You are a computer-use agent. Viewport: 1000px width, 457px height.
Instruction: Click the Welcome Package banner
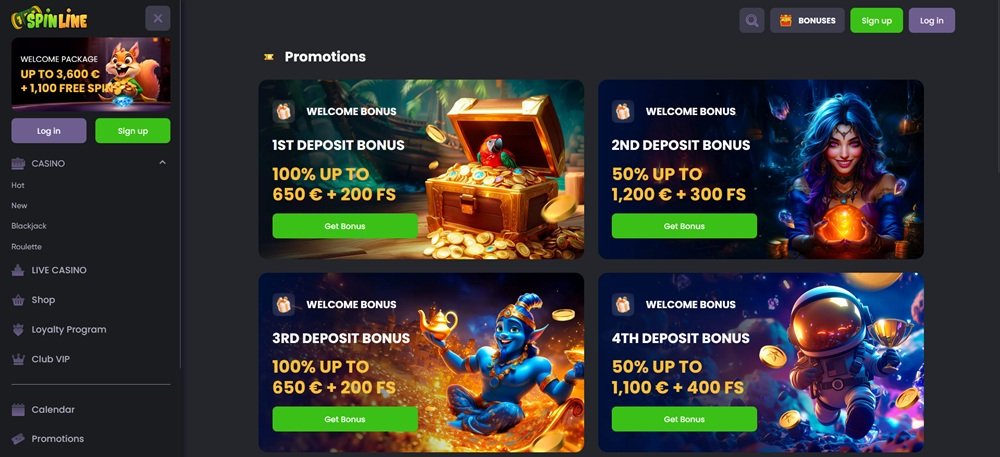91,75
